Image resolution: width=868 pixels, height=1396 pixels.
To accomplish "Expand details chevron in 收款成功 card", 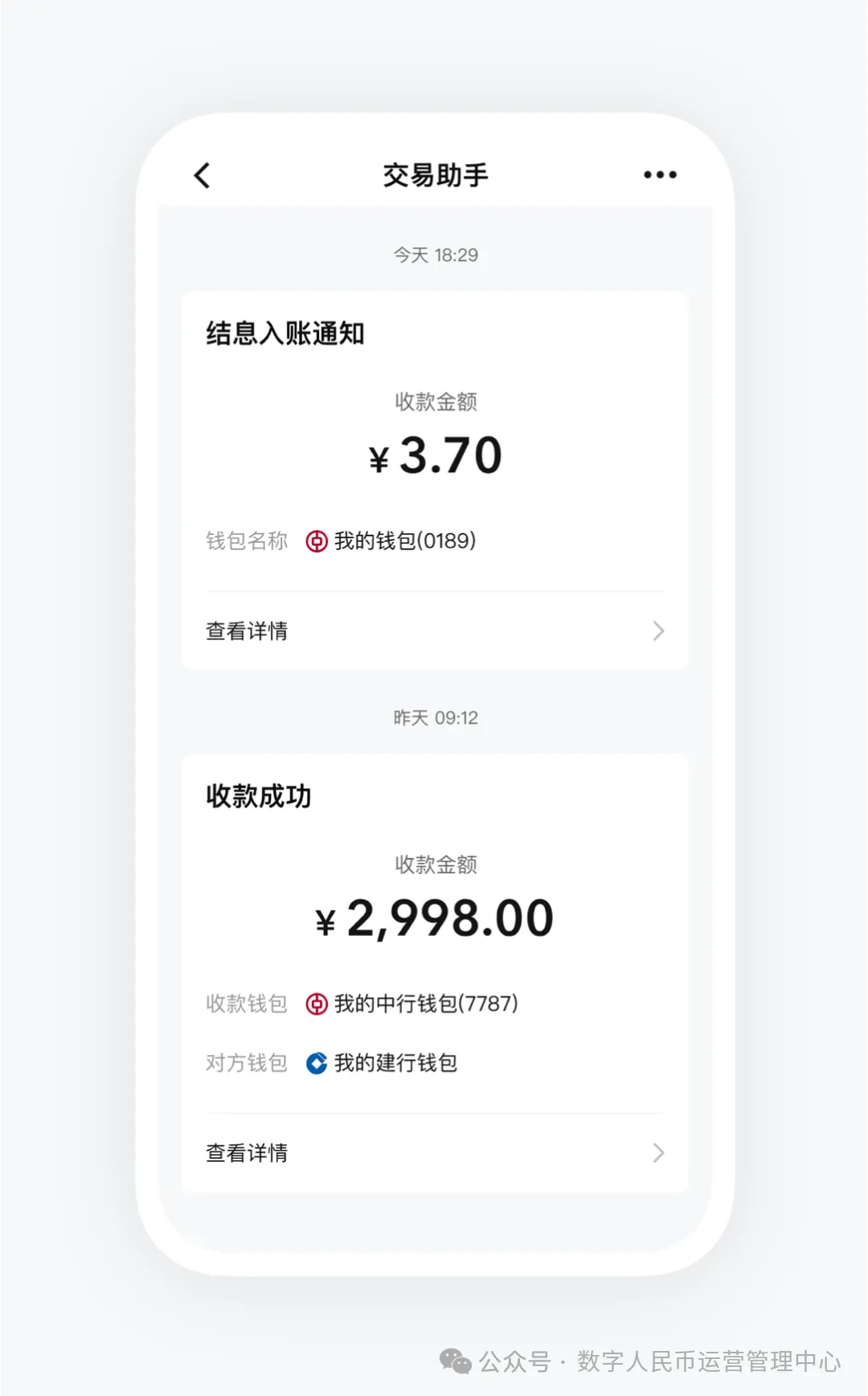I will tap(658, 1153).
